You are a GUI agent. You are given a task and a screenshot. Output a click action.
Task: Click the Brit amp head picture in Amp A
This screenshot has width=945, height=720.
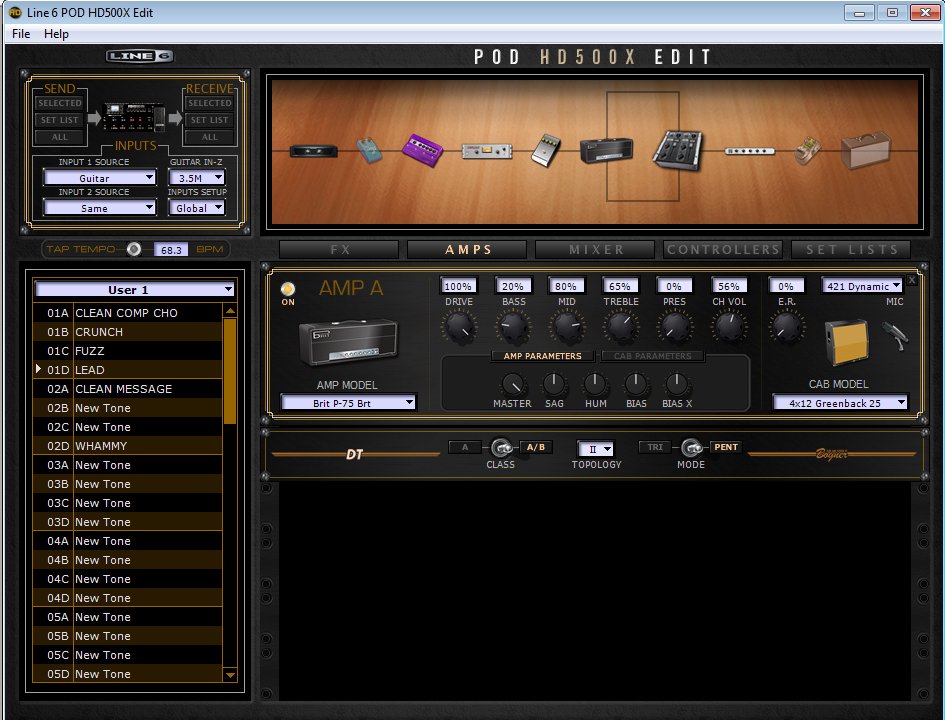[348, 342]
